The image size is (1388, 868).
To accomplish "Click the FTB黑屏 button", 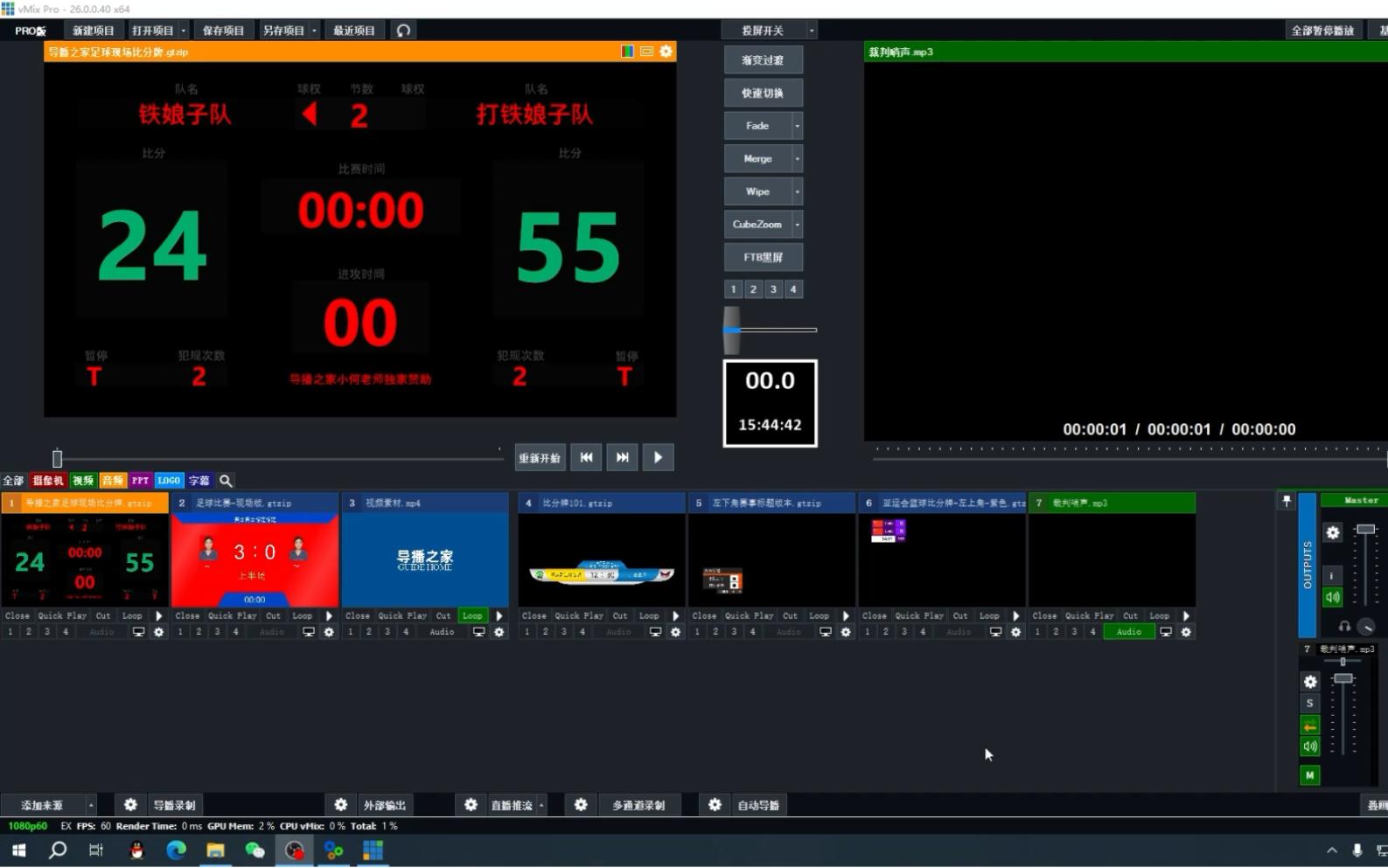I will click(x=763, y=257).
